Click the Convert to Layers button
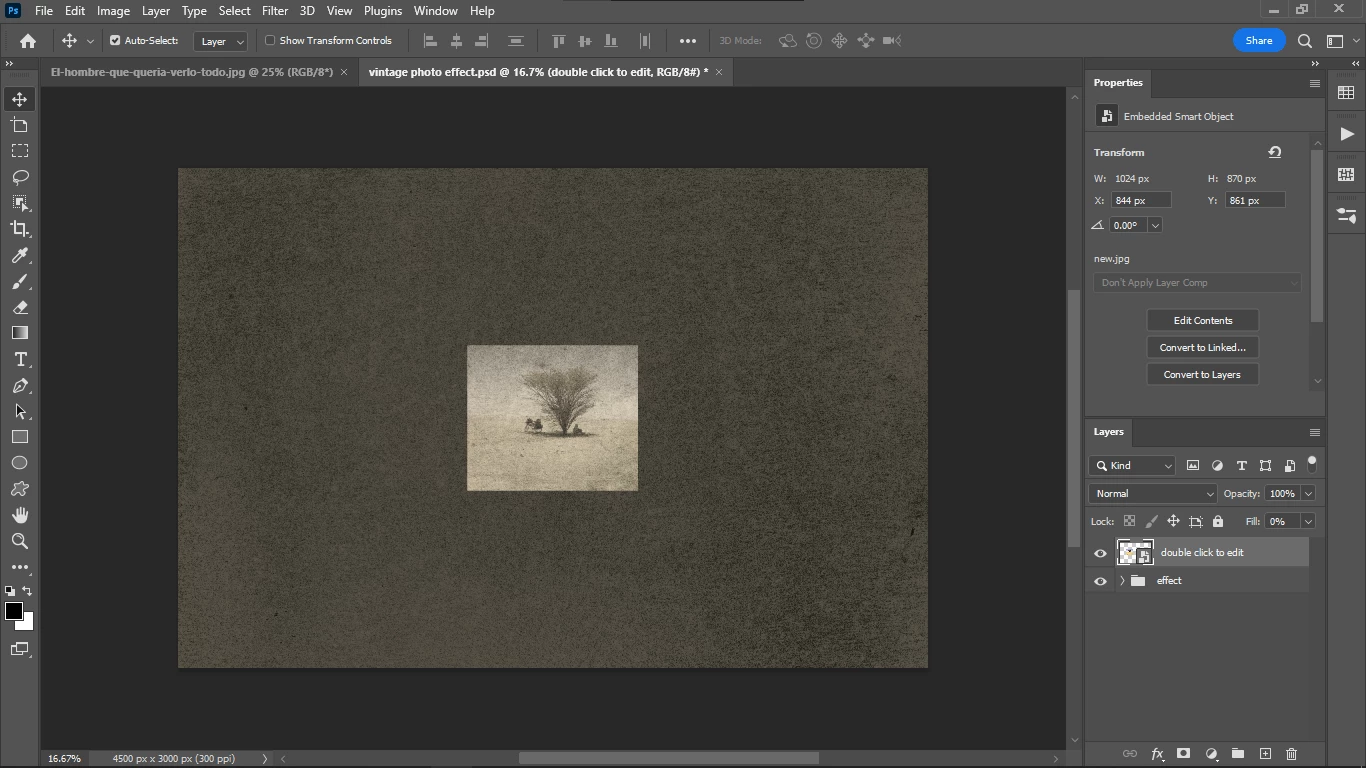1366x768 pixels. 1202,375
